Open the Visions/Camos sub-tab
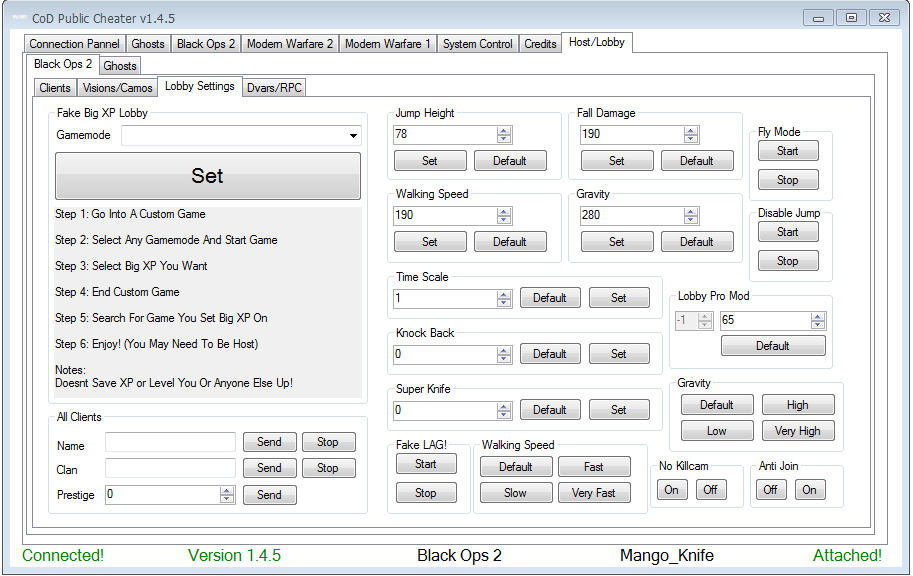Image resolution: width=913 pixels, height=576 pixels. coord(118,88)
